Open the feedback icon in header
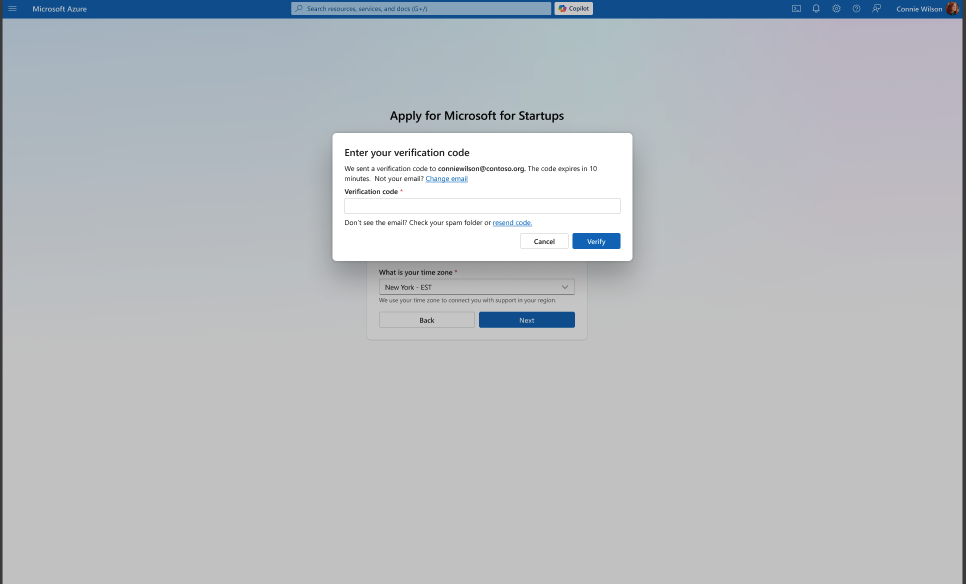 (x=876, y=9)
